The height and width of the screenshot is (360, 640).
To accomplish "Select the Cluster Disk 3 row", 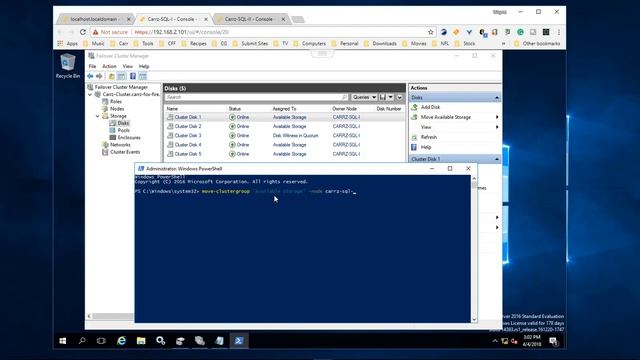I will coord(284,136).
